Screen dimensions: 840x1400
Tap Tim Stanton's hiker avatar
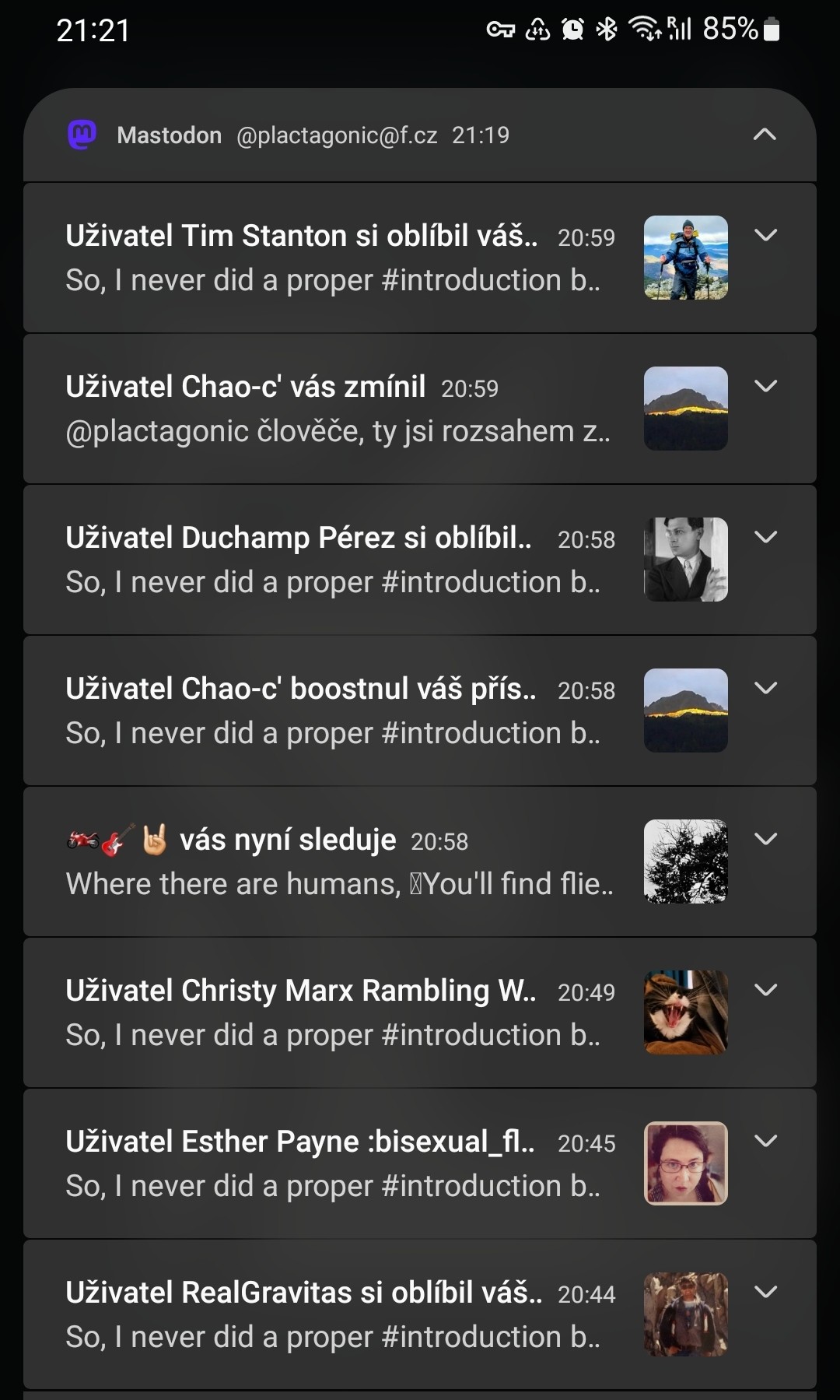tap(685, 258)
